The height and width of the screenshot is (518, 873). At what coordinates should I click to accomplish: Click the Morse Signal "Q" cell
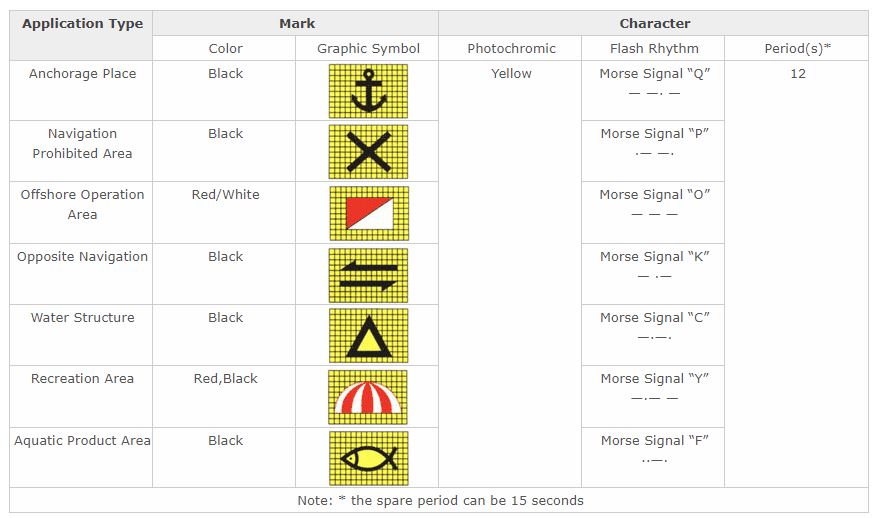(654, 74)
